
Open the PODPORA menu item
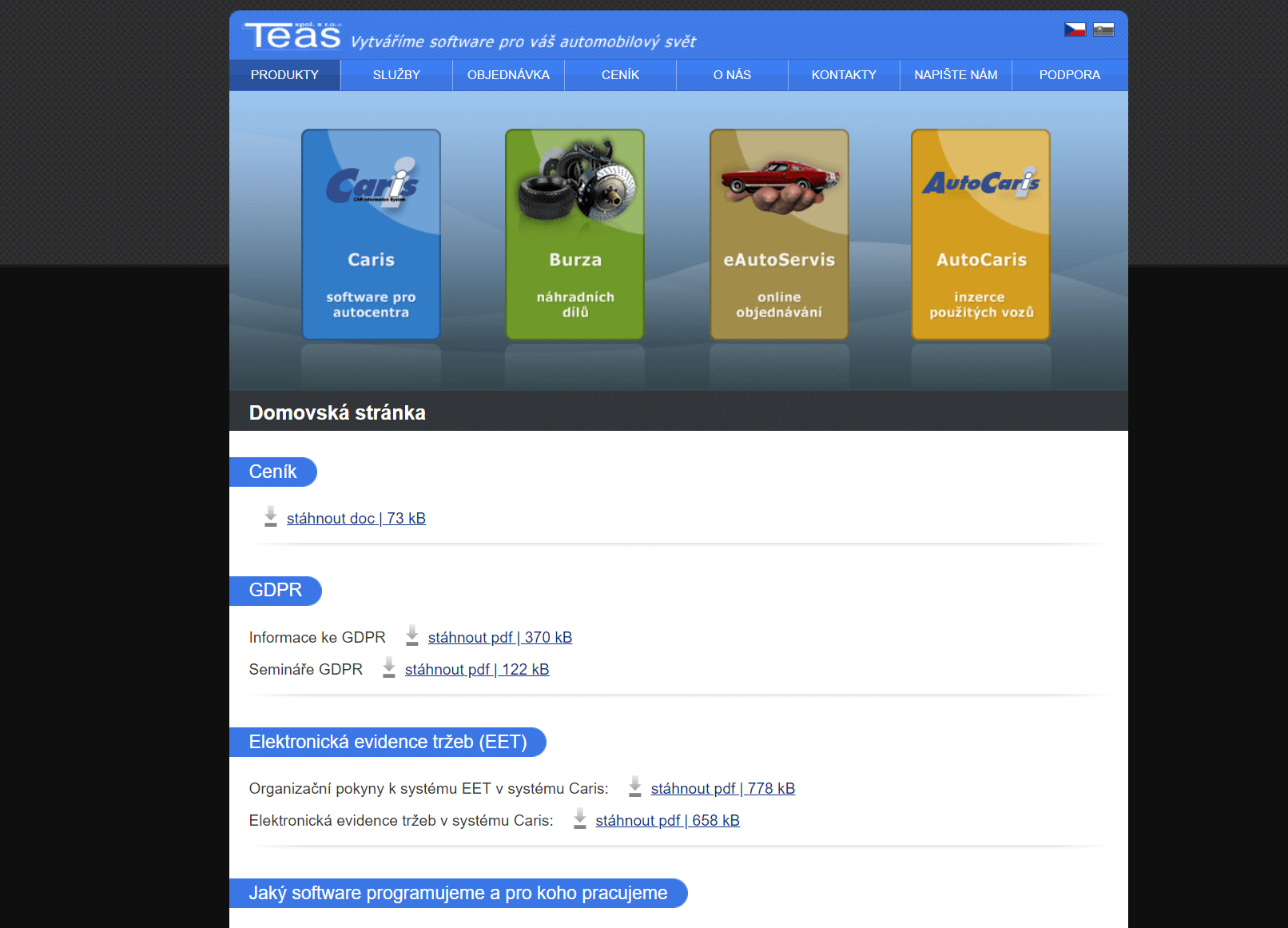[1070, 75]
